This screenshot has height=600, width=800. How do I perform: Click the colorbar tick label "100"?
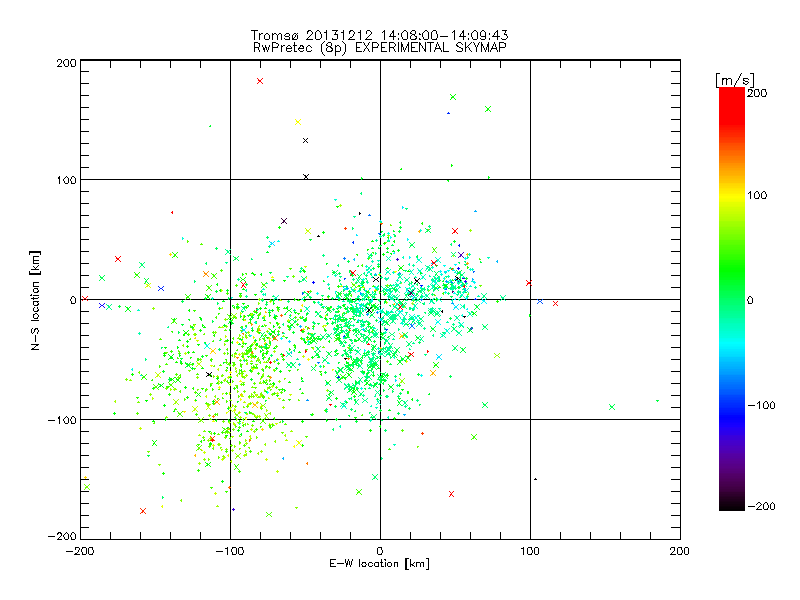pos(757,195)
